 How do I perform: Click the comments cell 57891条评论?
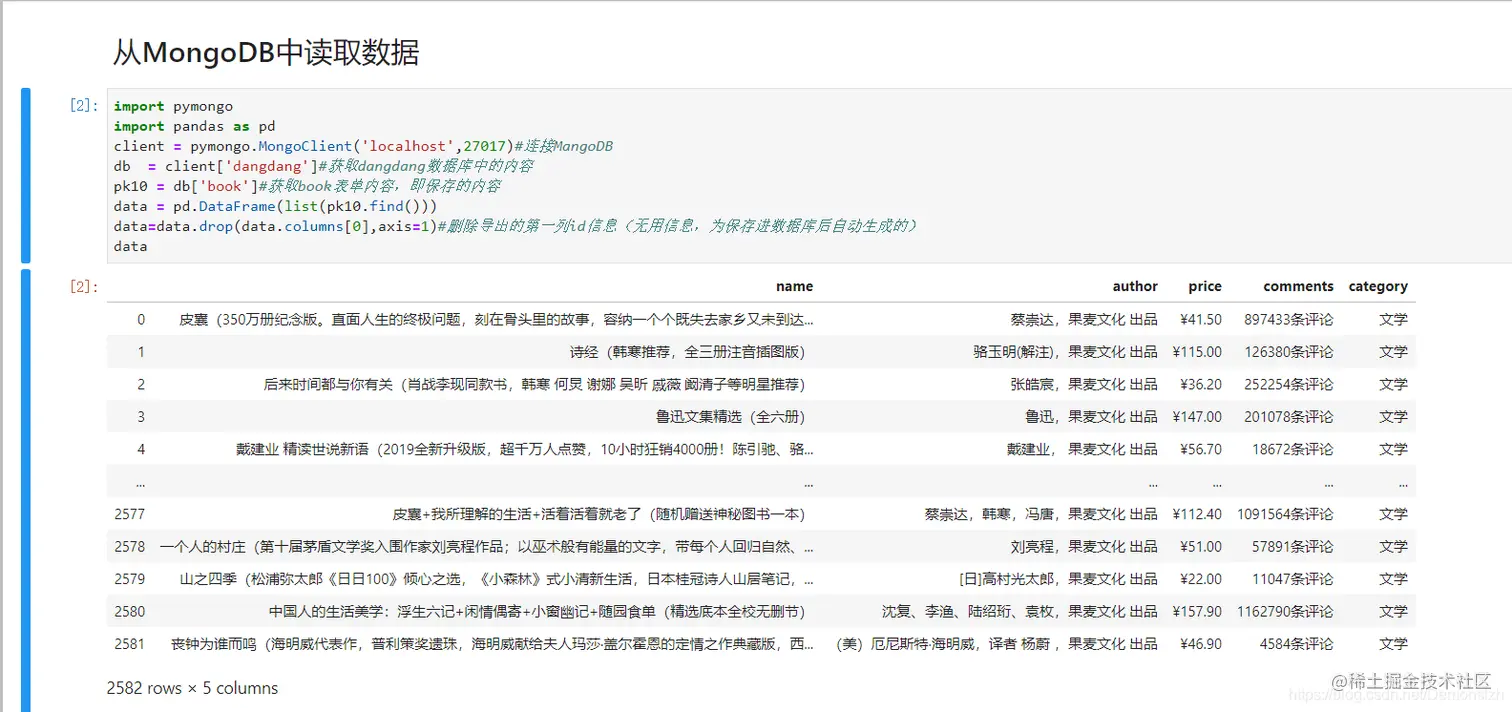(1293, 546)
